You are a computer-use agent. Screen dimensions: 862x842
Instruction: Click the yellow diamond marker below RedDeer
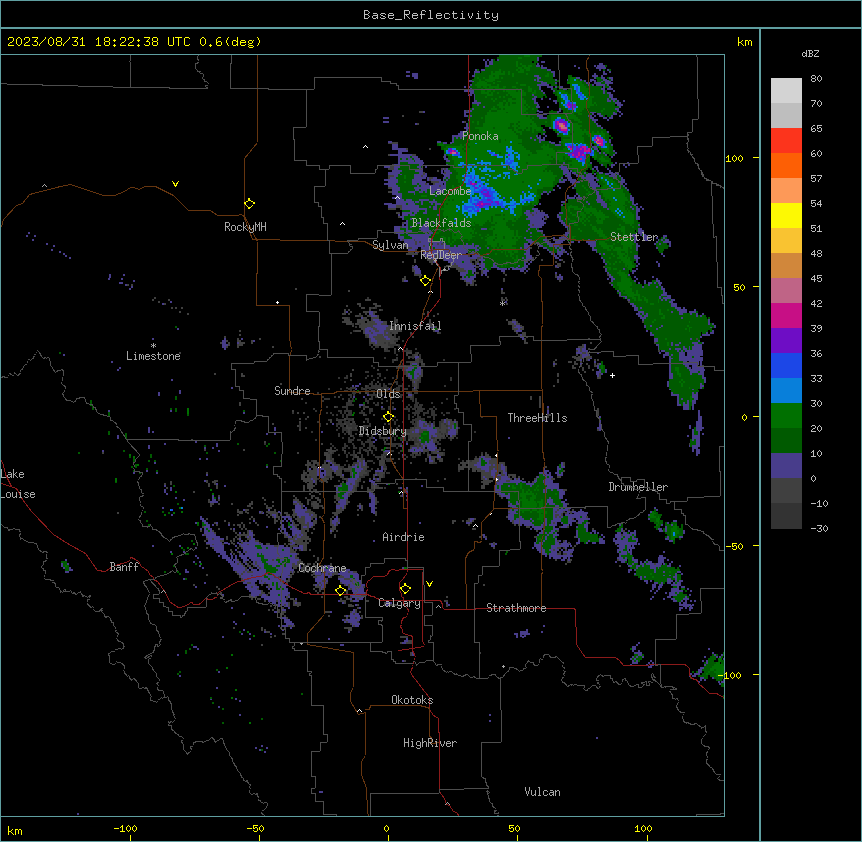(x=426, y=280)
